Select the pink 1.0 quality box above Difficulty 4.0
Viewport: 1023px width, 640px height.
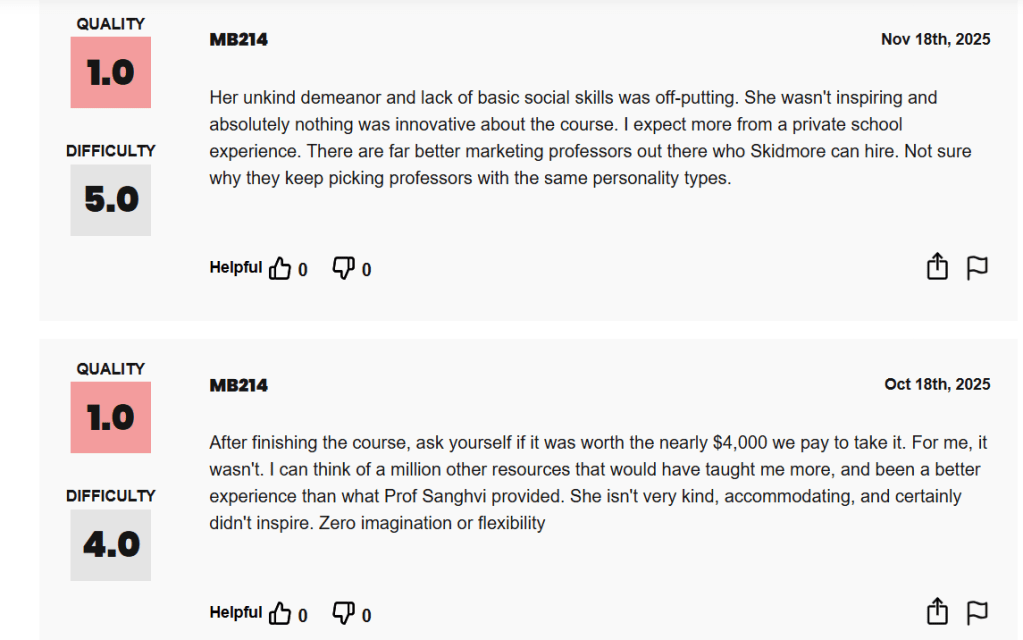pyautogui.click(x=110, y=418)
